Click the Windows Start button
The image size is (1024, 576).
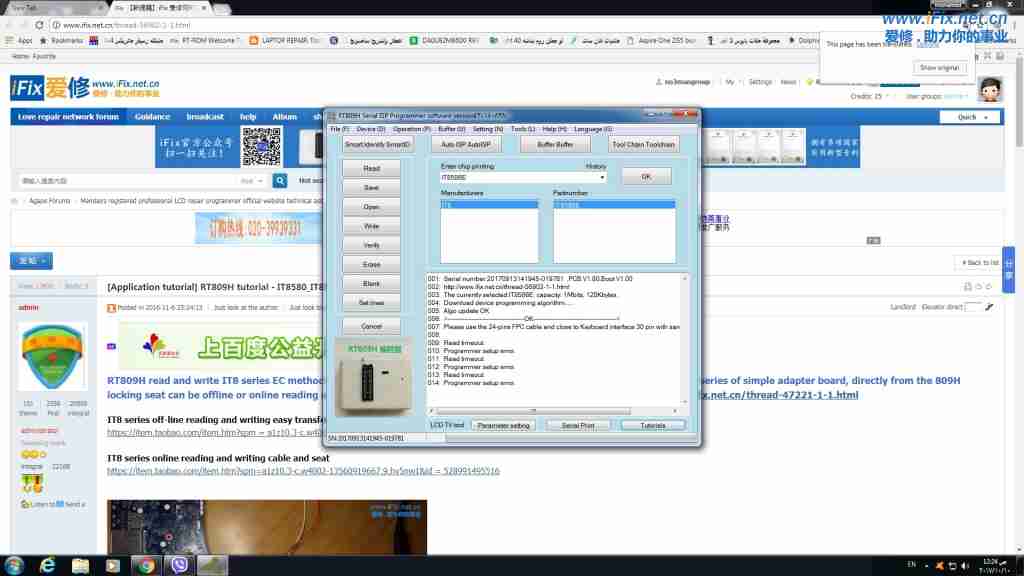click(14, 565)
